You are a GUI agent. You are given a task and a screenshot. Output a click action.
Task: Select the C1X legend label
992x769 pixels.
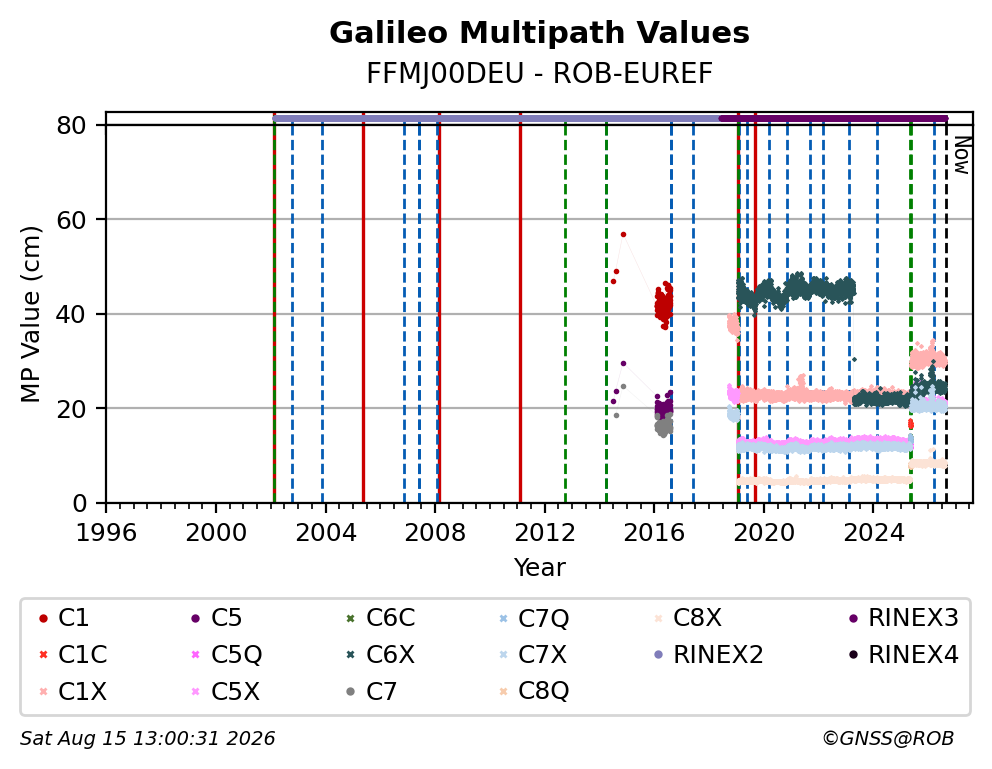(x=82, y=692)
